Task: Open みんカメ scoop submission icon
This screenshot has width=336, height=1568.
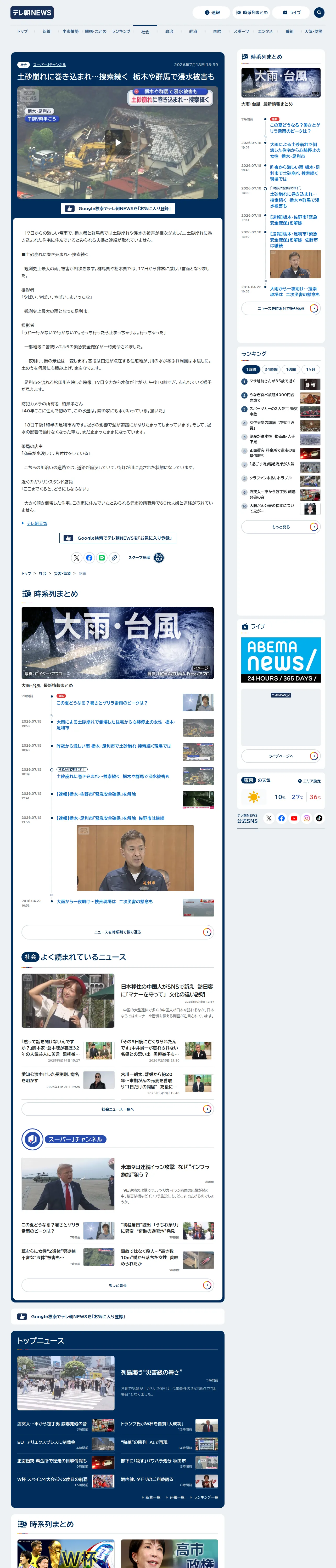Action: tap(159, 558)
